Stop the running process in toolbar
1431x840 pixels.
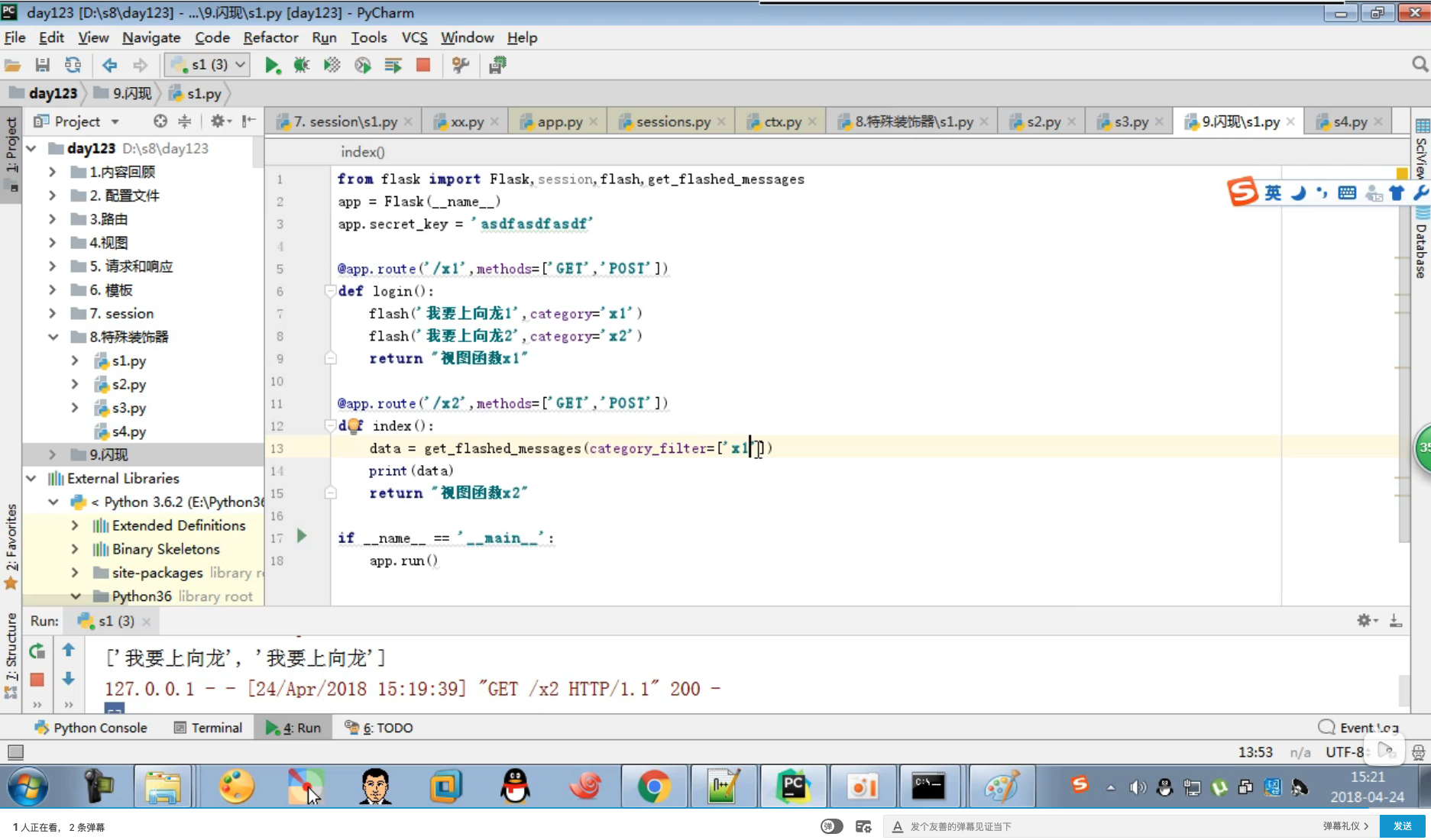pos(423,65)
